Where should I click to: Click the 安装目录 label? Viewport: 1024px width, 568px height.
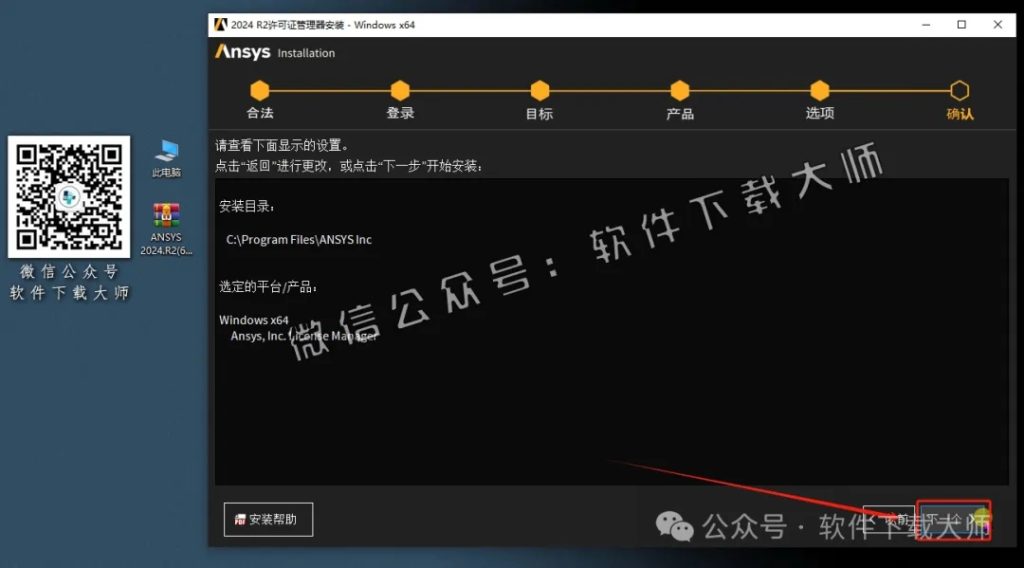(x=246, y=206)
